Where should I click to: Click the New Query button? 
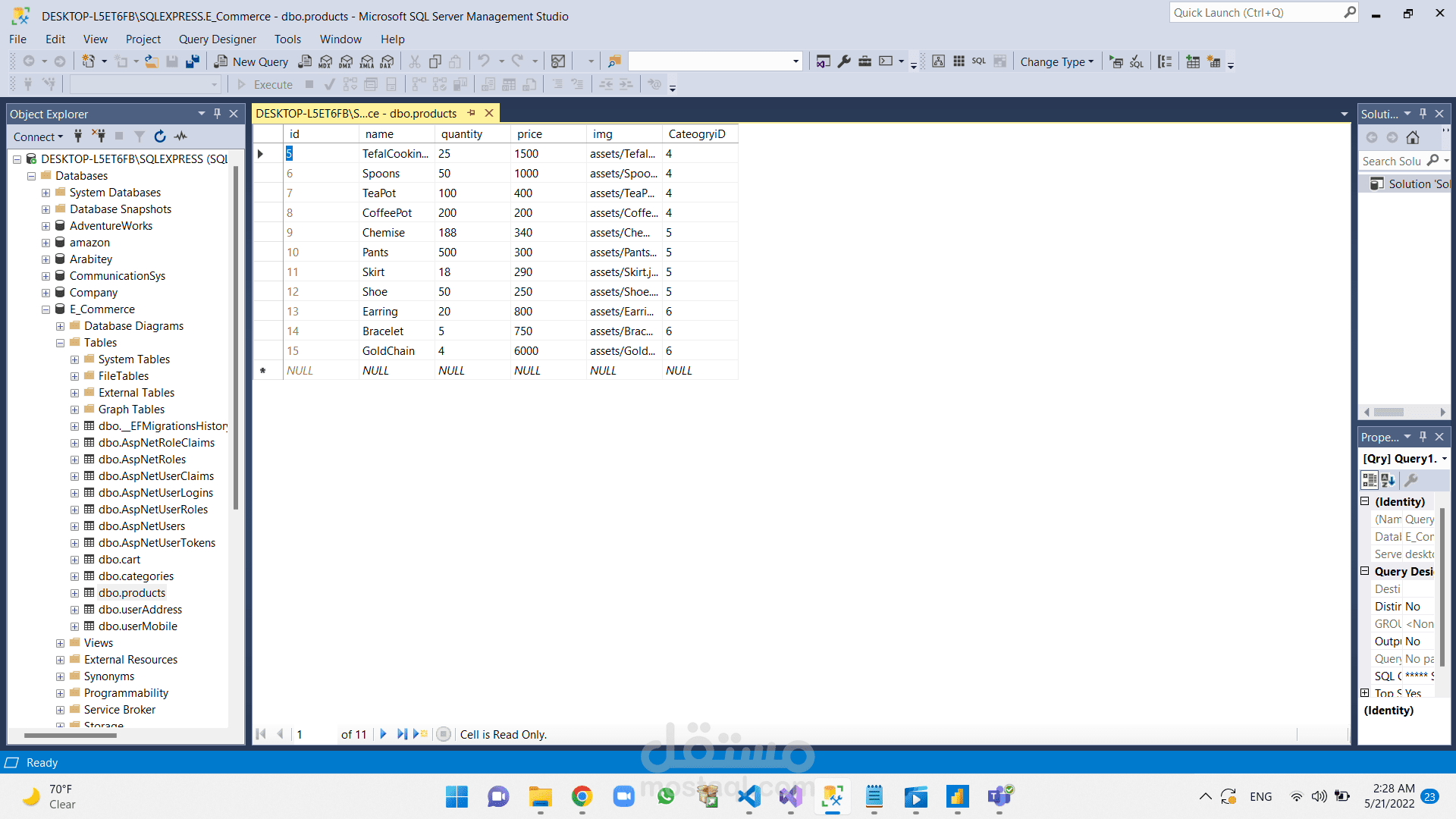tap(251, 61)
